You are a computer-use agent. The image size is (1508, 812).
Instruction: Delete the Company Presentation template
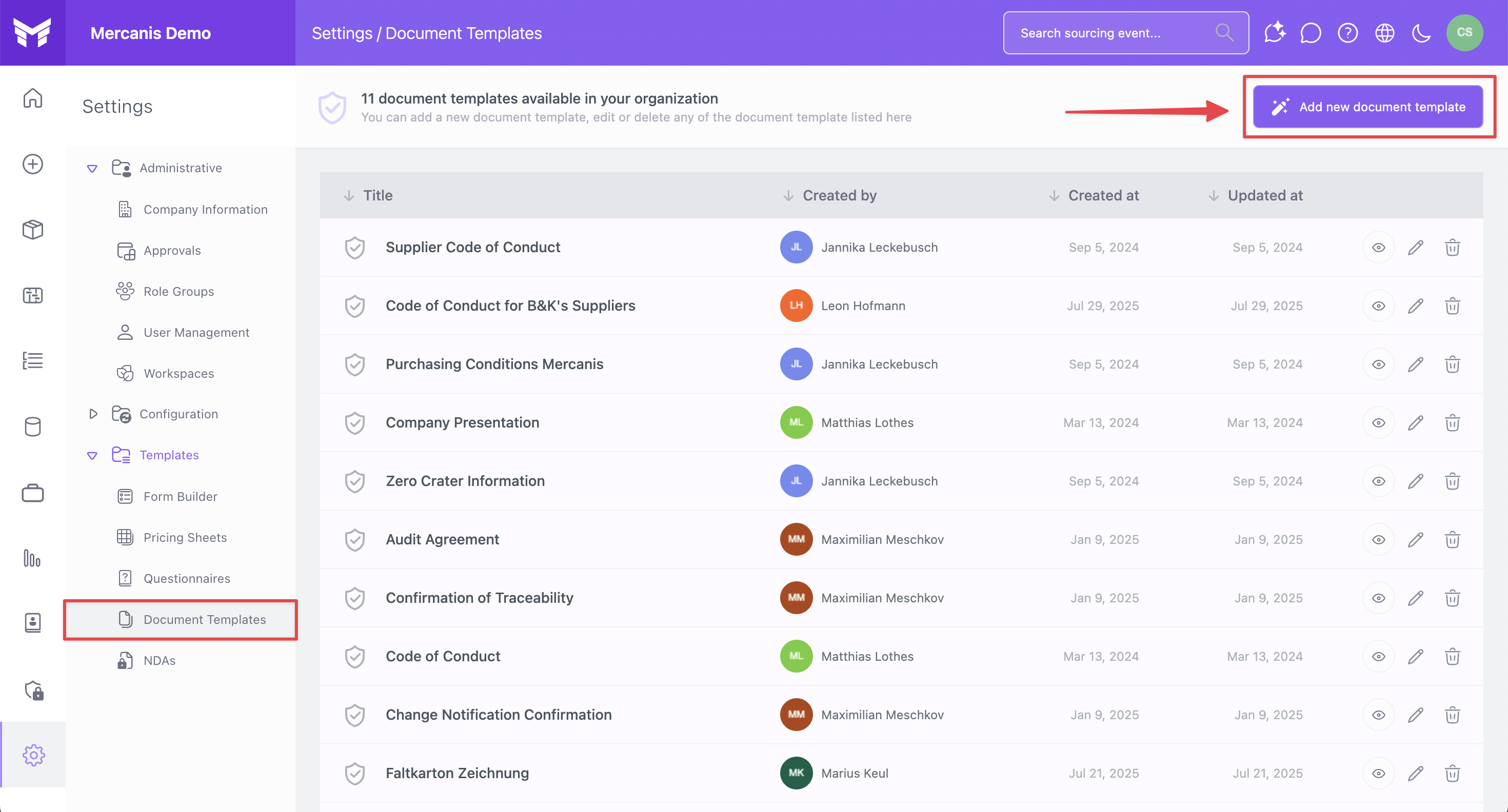point(1453,422)
